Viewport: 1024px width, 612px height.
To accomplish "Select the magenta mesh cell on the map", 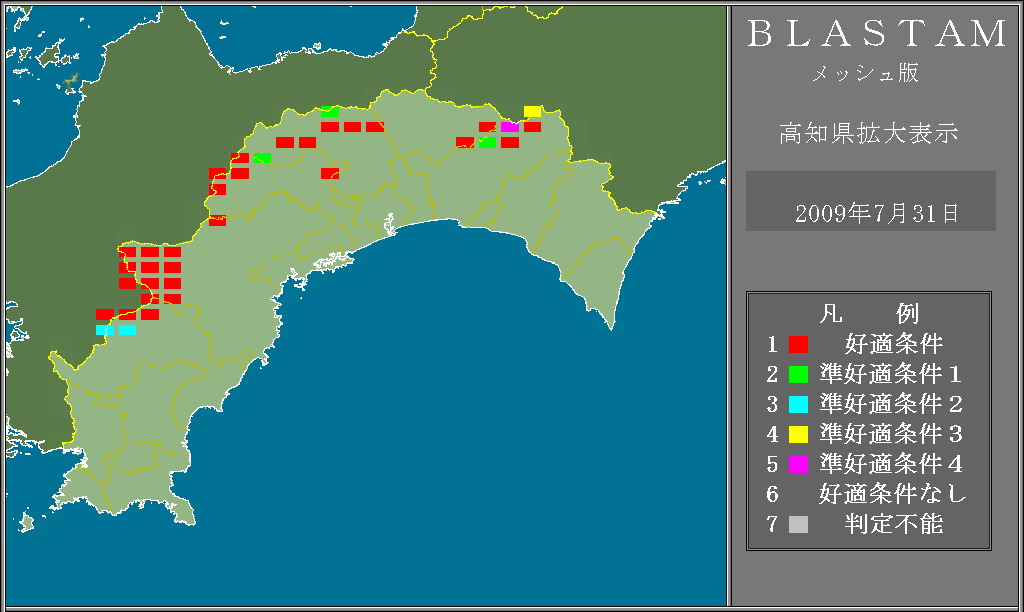I will click(510, 127).
